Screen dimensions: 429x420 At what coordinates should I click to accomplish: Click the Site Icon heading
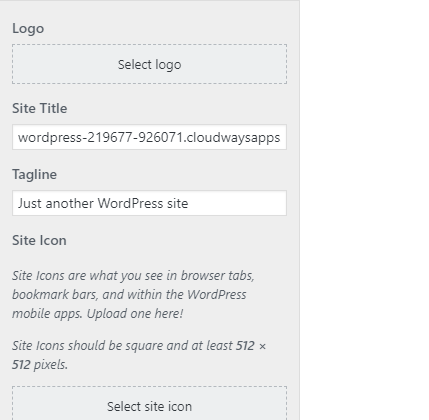tap(39, 240)
